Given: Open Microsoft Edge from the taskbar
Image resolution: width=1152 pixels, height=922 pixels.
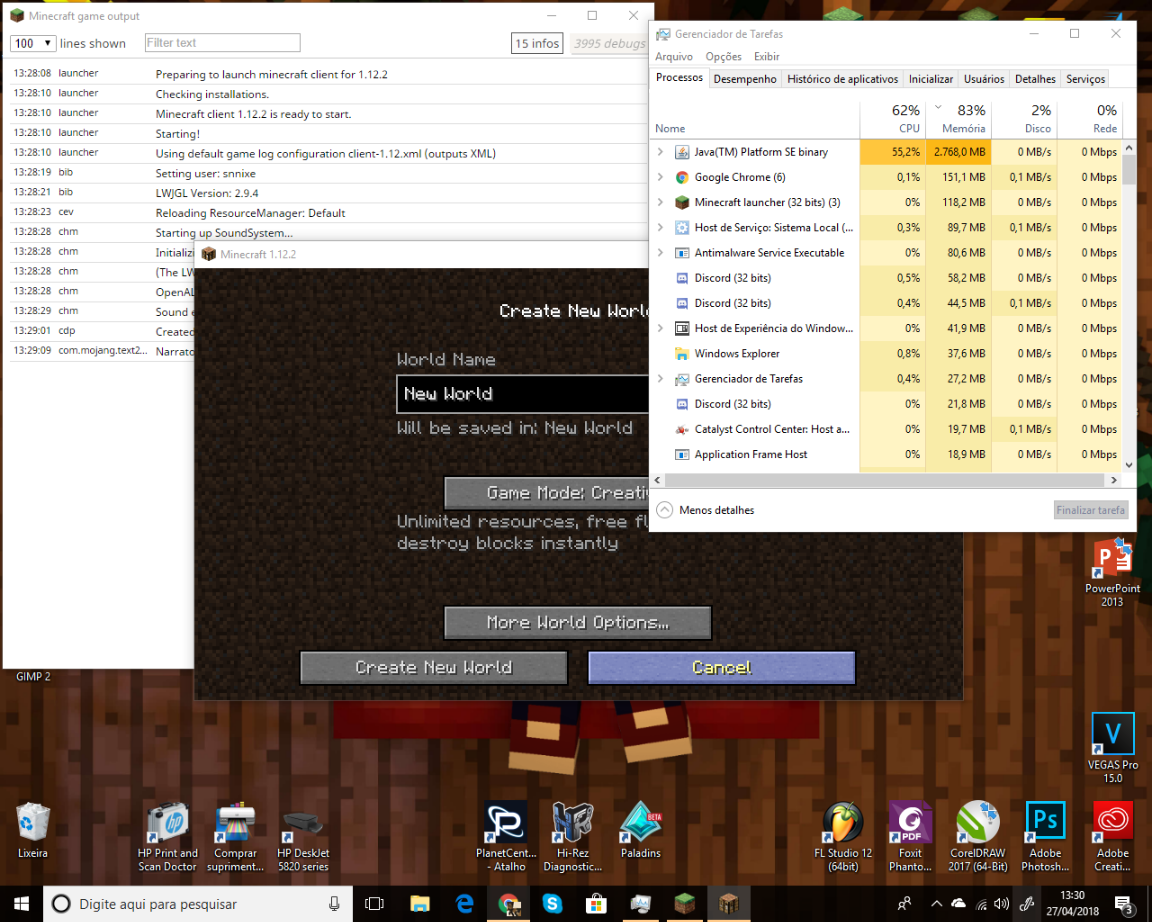Looking at the screenshot, I should tap(464, 904).
